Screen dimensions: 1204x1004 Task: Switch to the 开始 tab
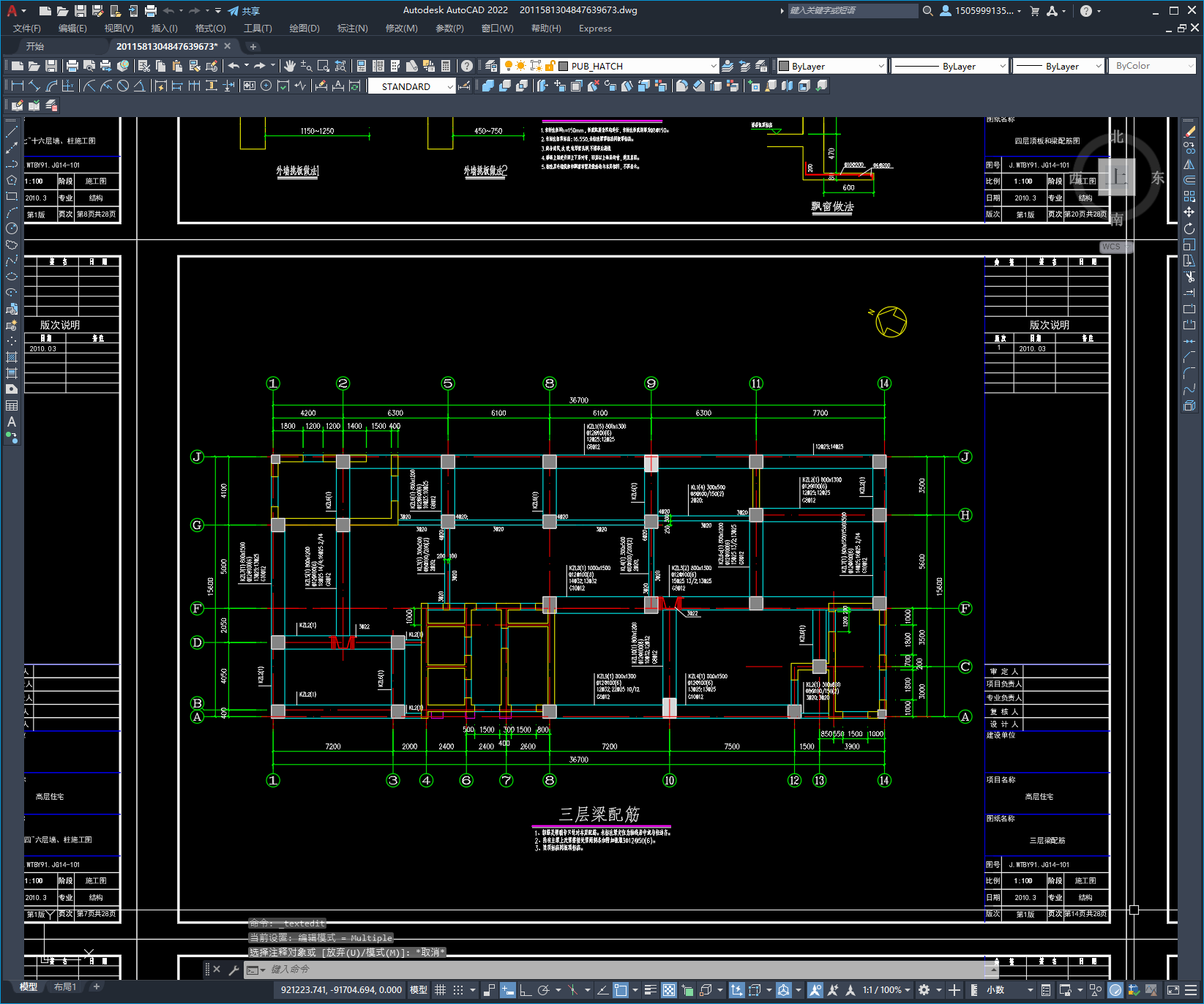[x=35, y=46]
